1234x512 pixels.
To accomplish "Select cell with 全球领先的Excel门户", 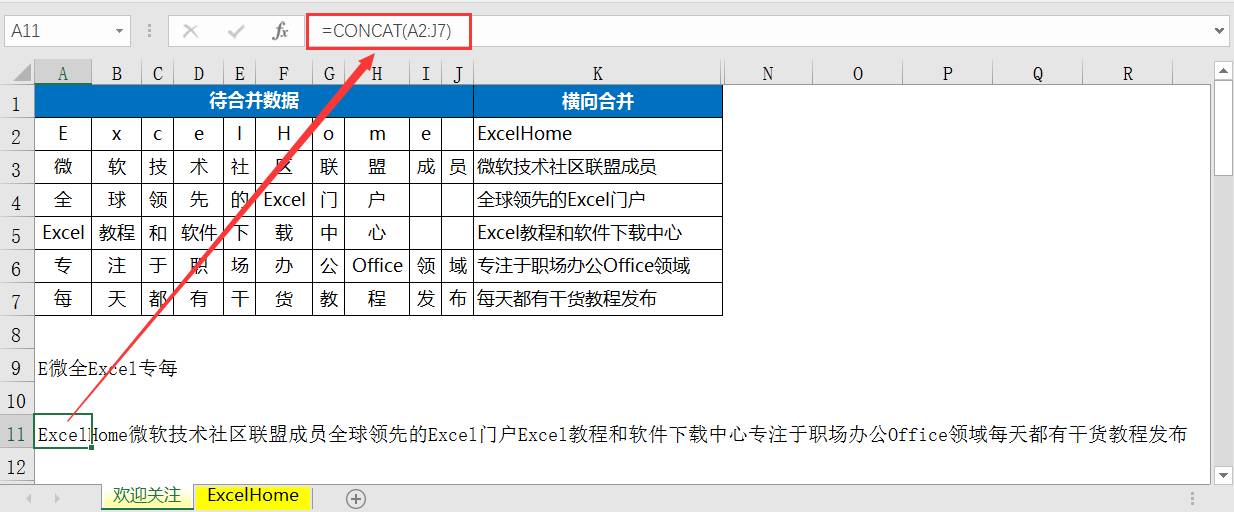I will [x=597, y=200].
